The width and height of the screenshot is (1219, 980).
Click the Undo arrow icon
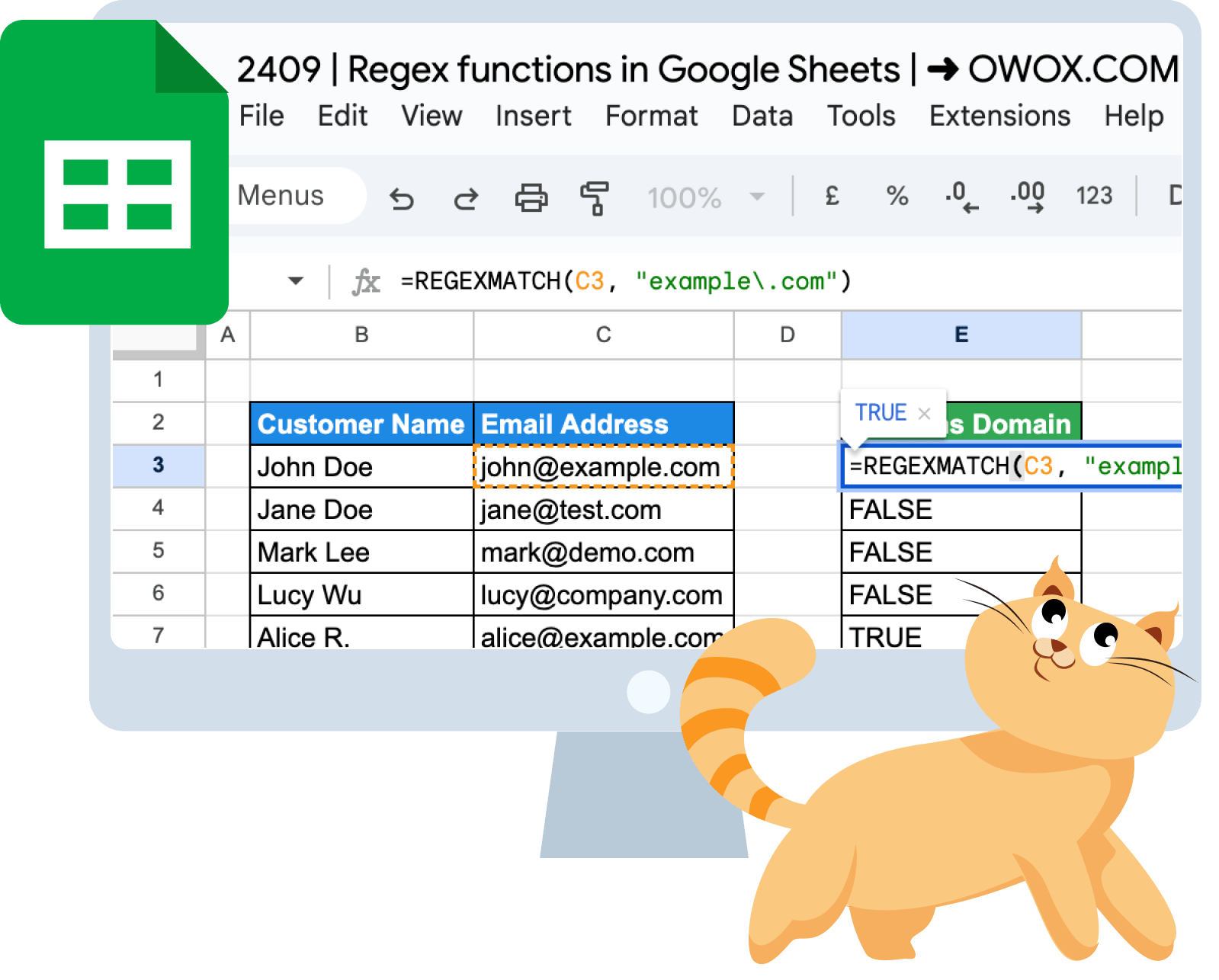coord(402,199)
